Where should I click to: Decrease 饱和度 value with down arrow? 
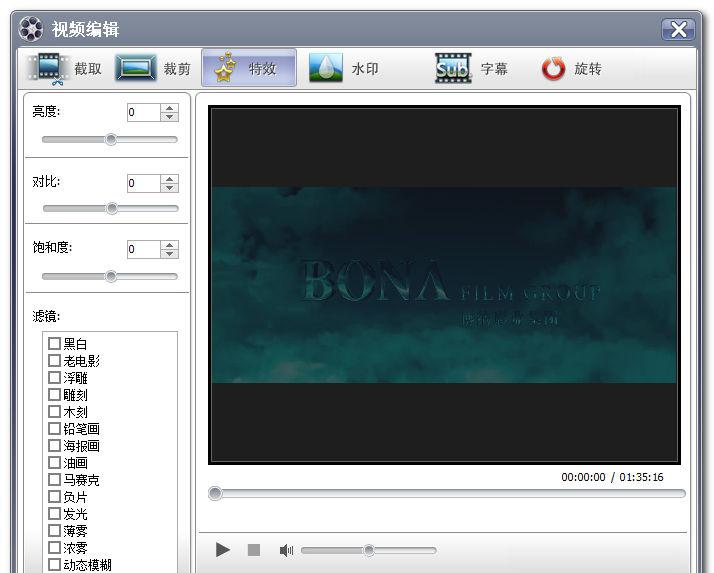click(x=169, y=253)
